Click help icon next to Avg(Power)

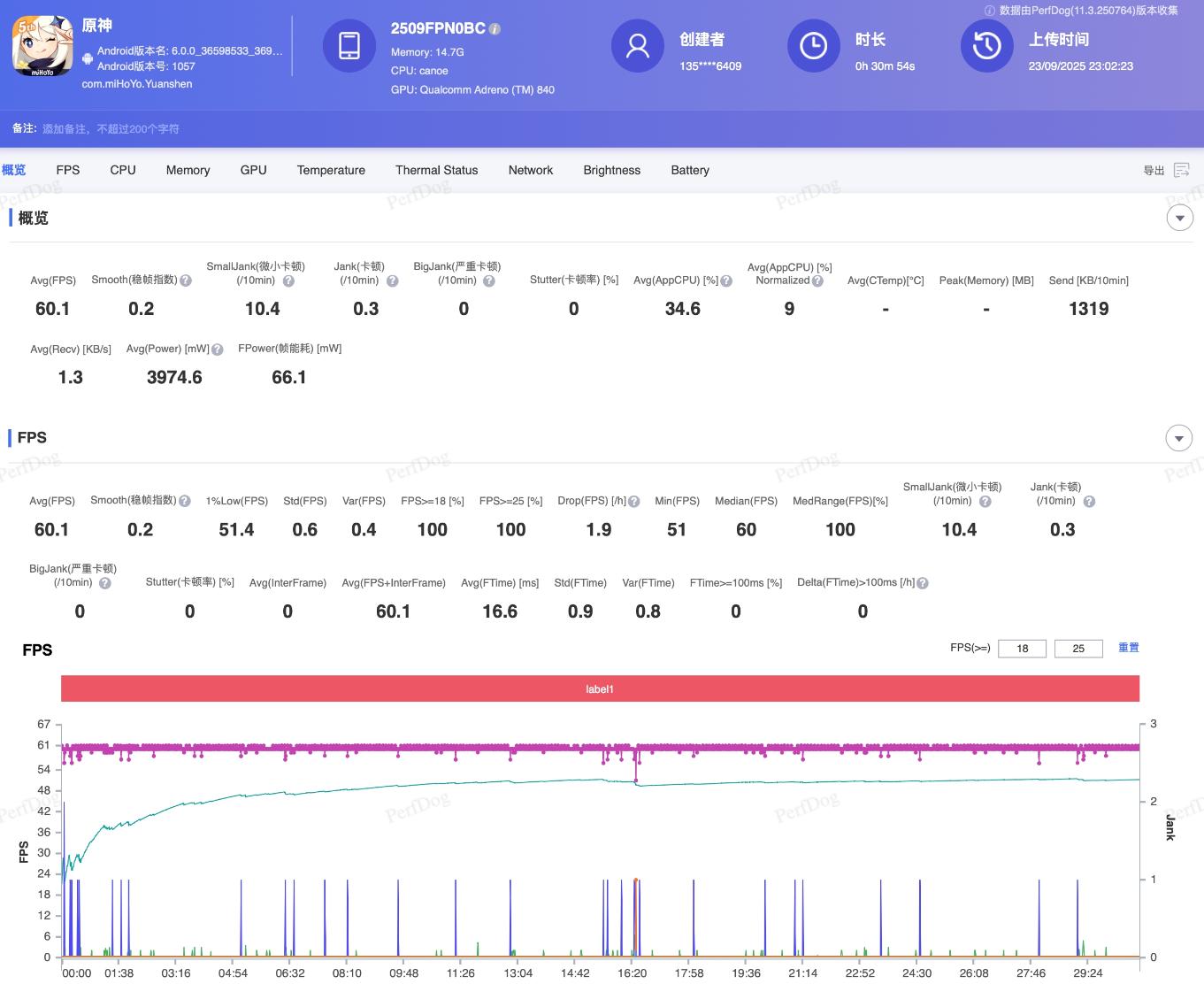tap(218, 350)
